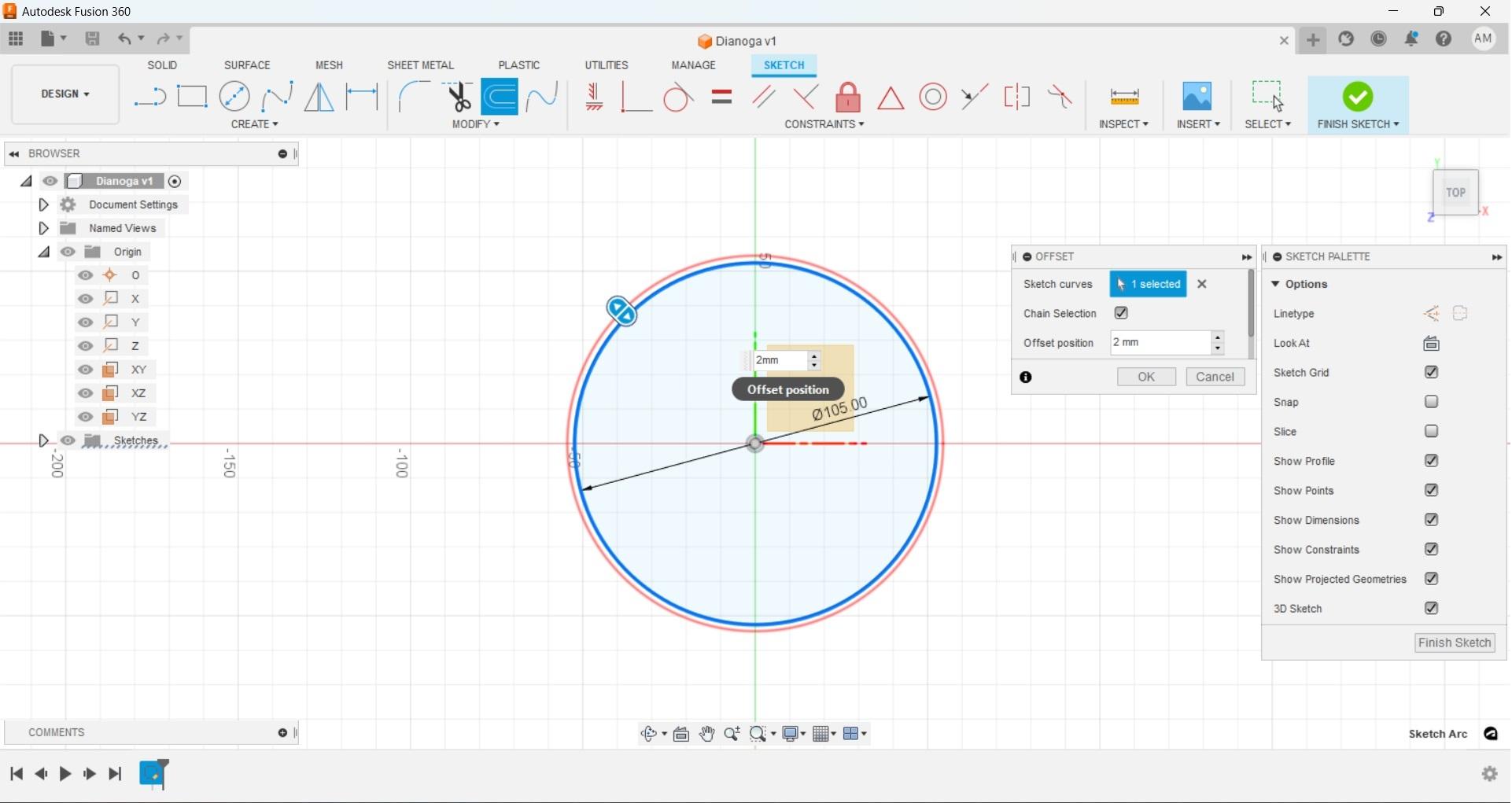Play the timeline animation
The height and width of the screenshot is (803, 1512).
[65, 774]
